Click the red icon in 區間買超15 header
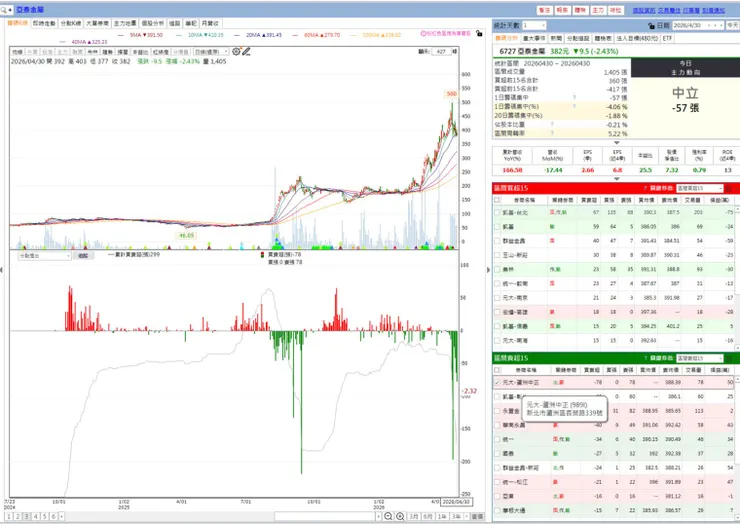 coord(729,188)
